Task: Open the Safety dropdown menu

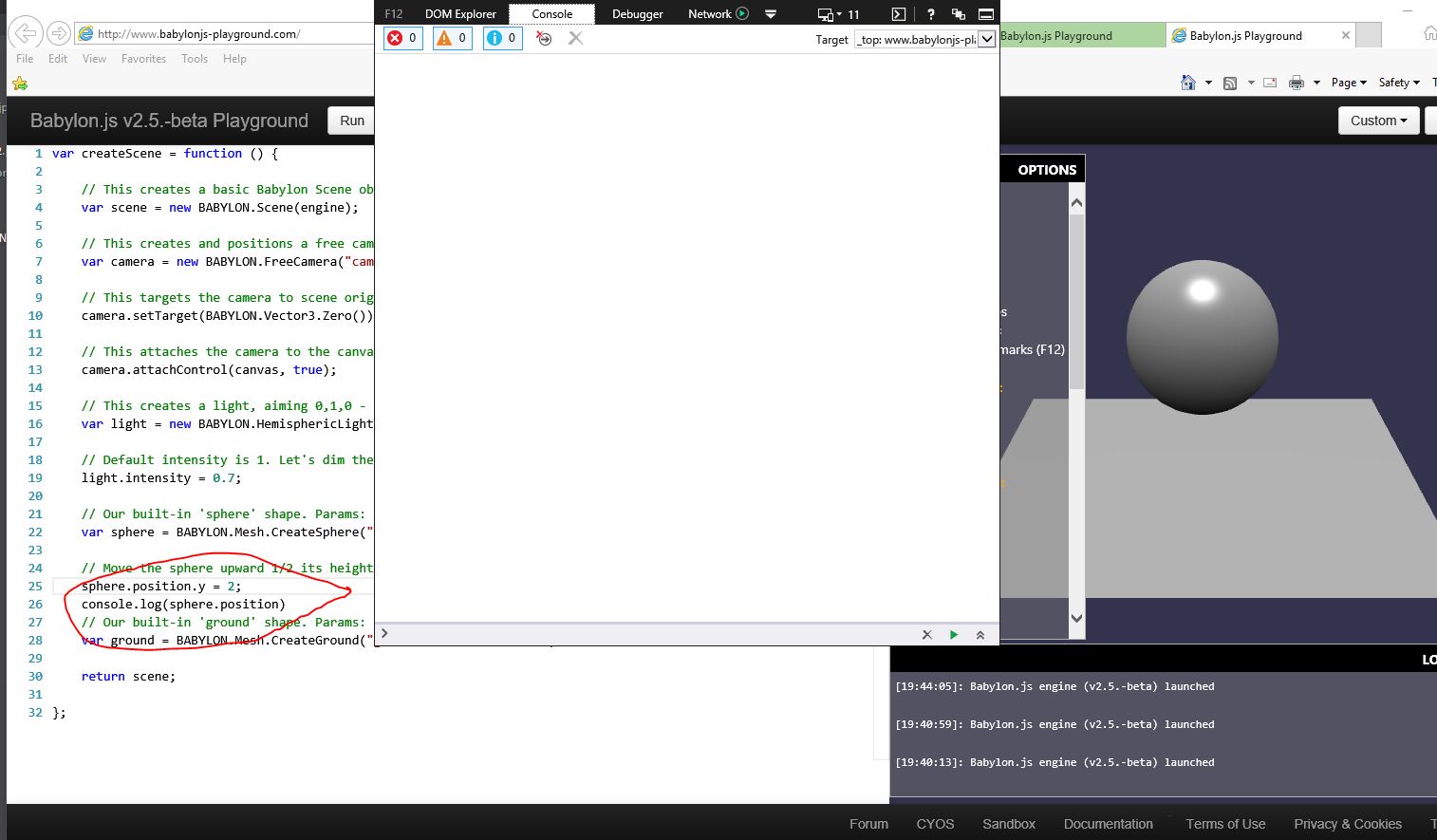Action: pos(1399,83)
